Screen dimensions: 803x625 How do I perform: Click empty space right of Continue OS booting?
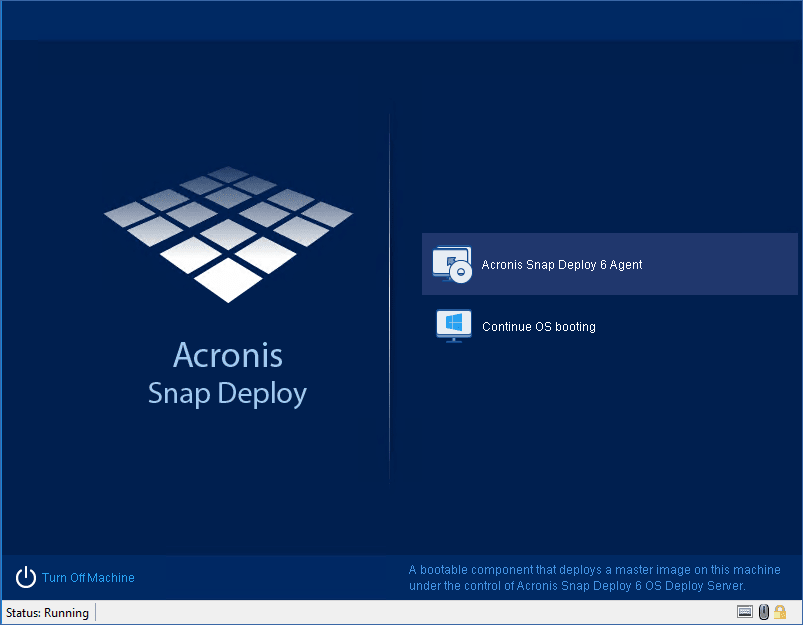(x=700, y=327)
